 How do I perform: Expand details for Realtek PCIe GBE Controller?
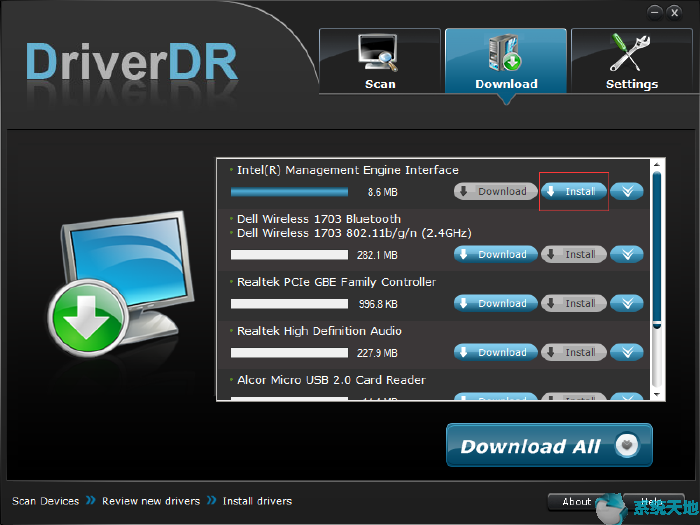(627, 303)
